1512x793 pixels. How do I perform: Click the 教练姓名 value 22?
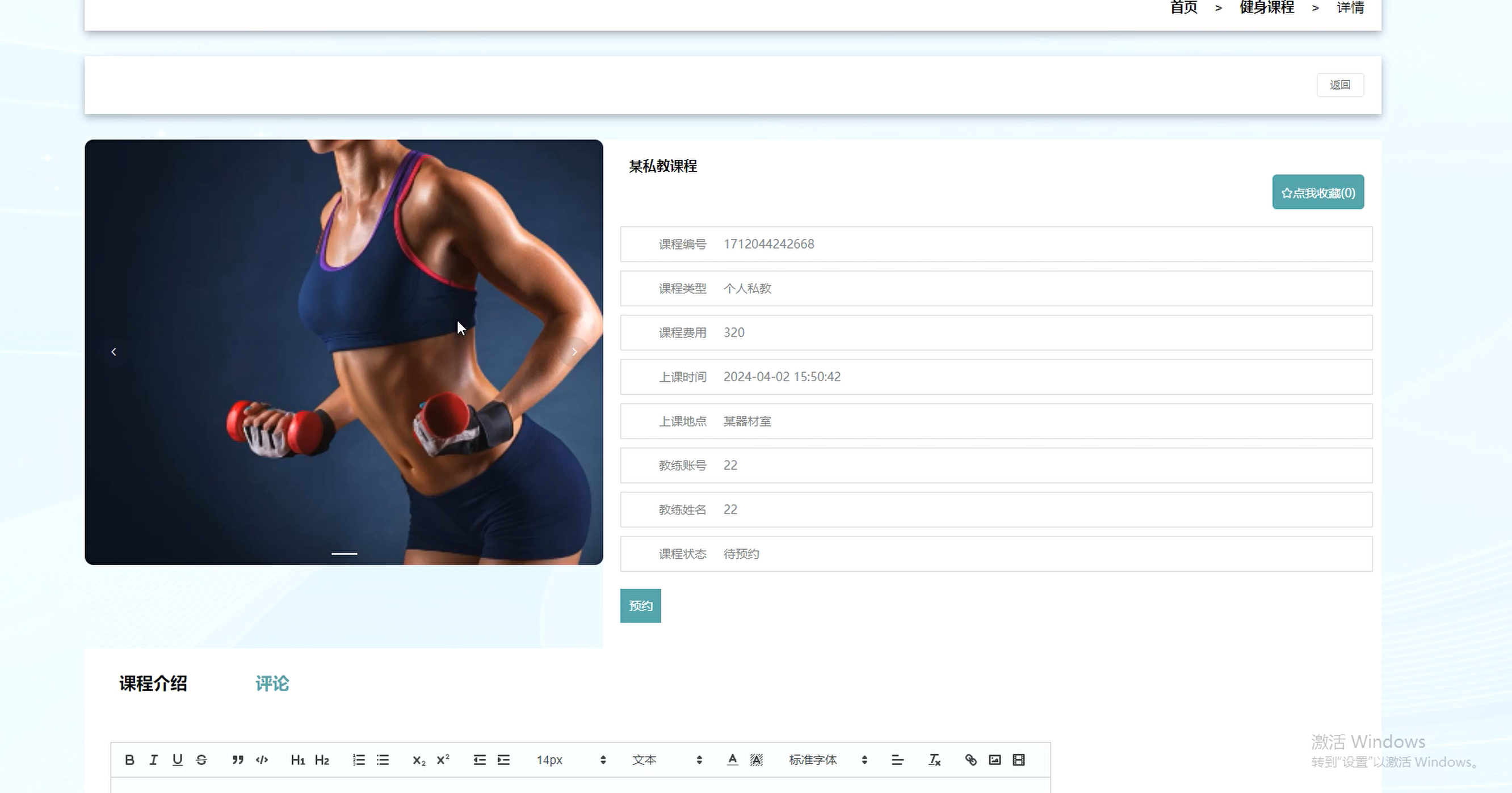(730, 510)
